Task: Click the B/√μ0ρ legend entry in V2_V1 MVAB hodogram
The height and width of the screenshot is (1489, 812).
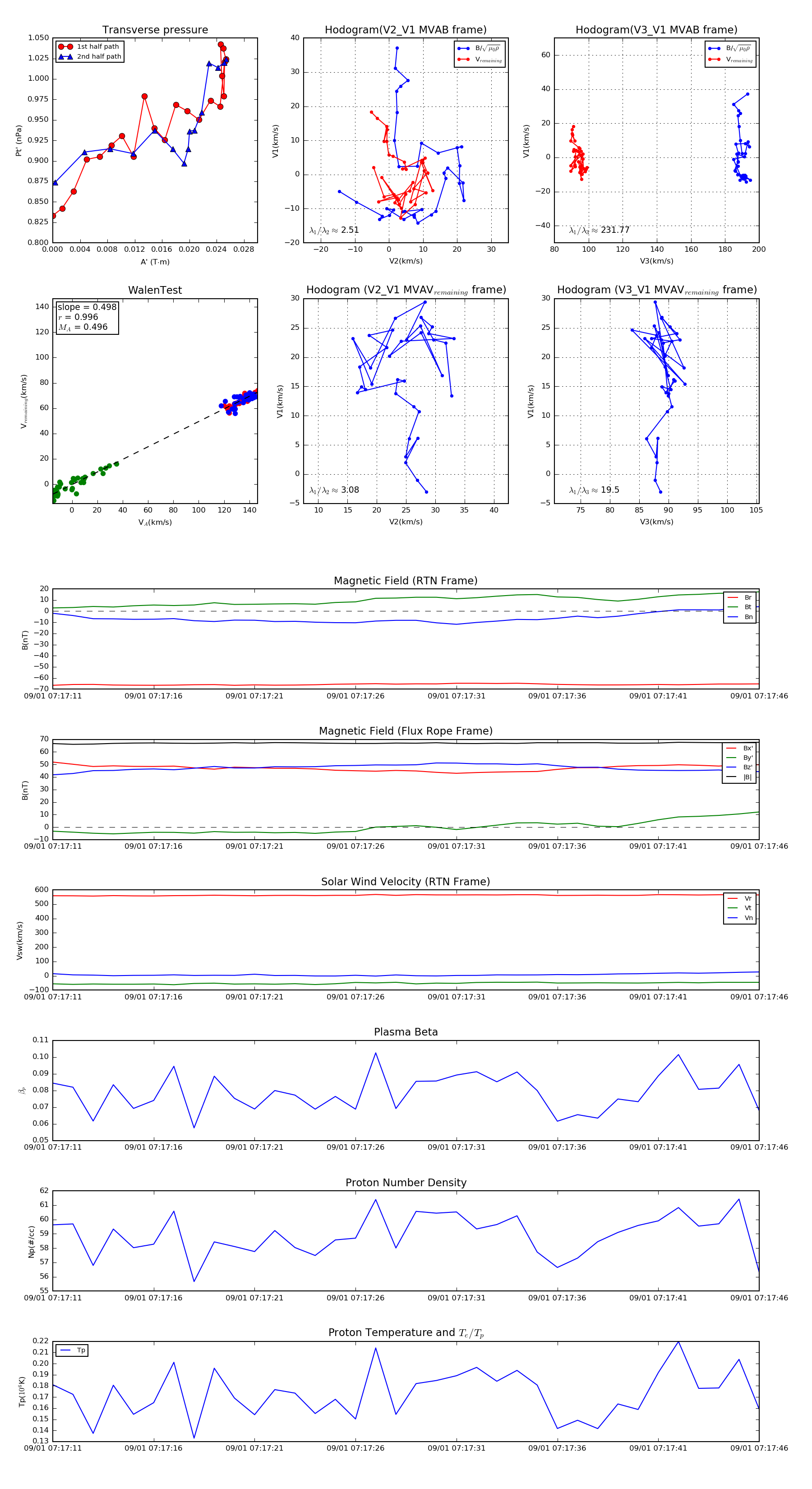Action: coord(479,49)
